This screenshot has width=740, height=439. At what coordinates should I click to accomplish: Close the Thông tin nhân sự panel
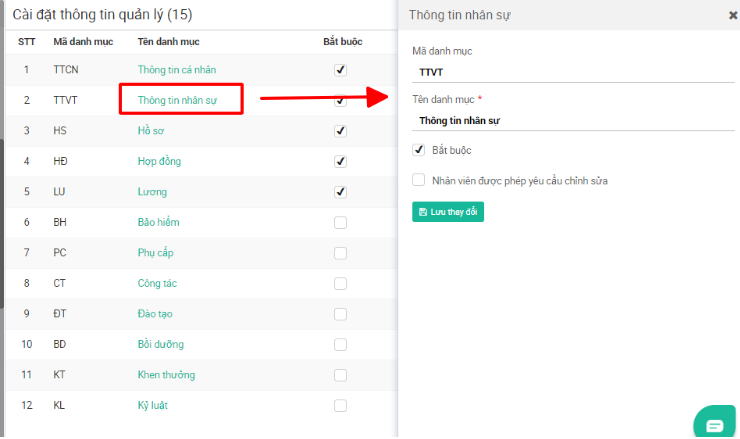point(733,15)
